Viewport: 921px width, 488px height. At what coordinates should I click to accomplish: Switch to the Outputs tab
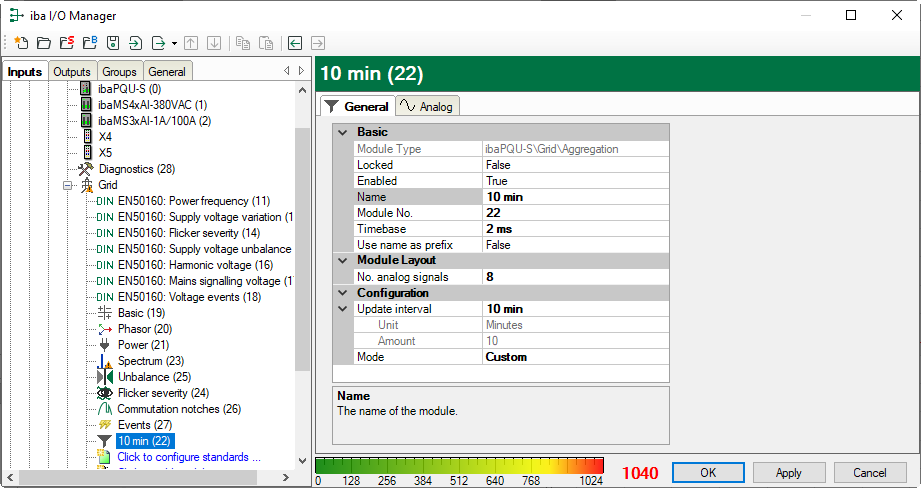click(72, 72)
